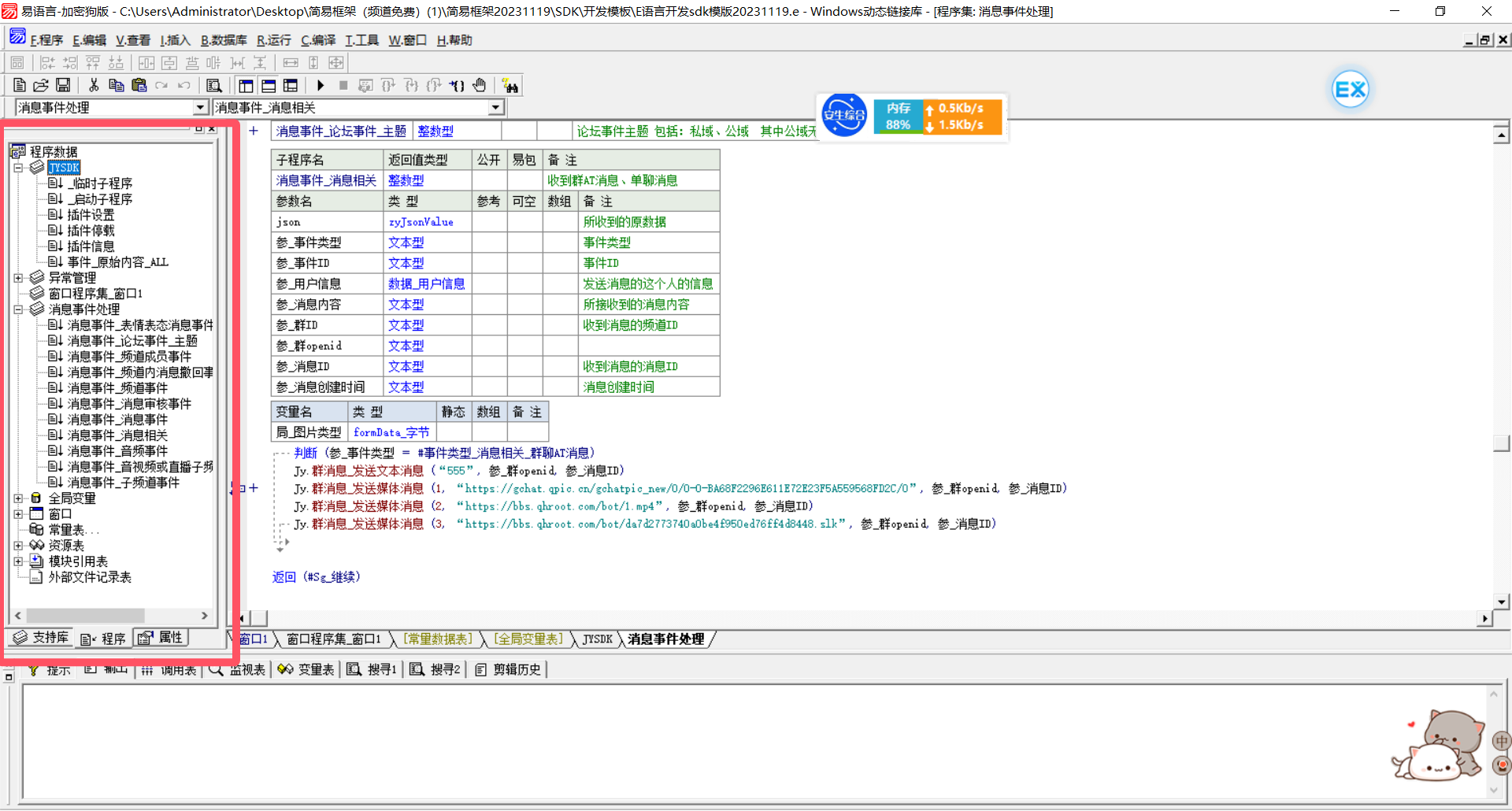The height and width of the screenshot is (811, 1512).
Task: Click the Open file toolbar icon
Action: [41, 85]
